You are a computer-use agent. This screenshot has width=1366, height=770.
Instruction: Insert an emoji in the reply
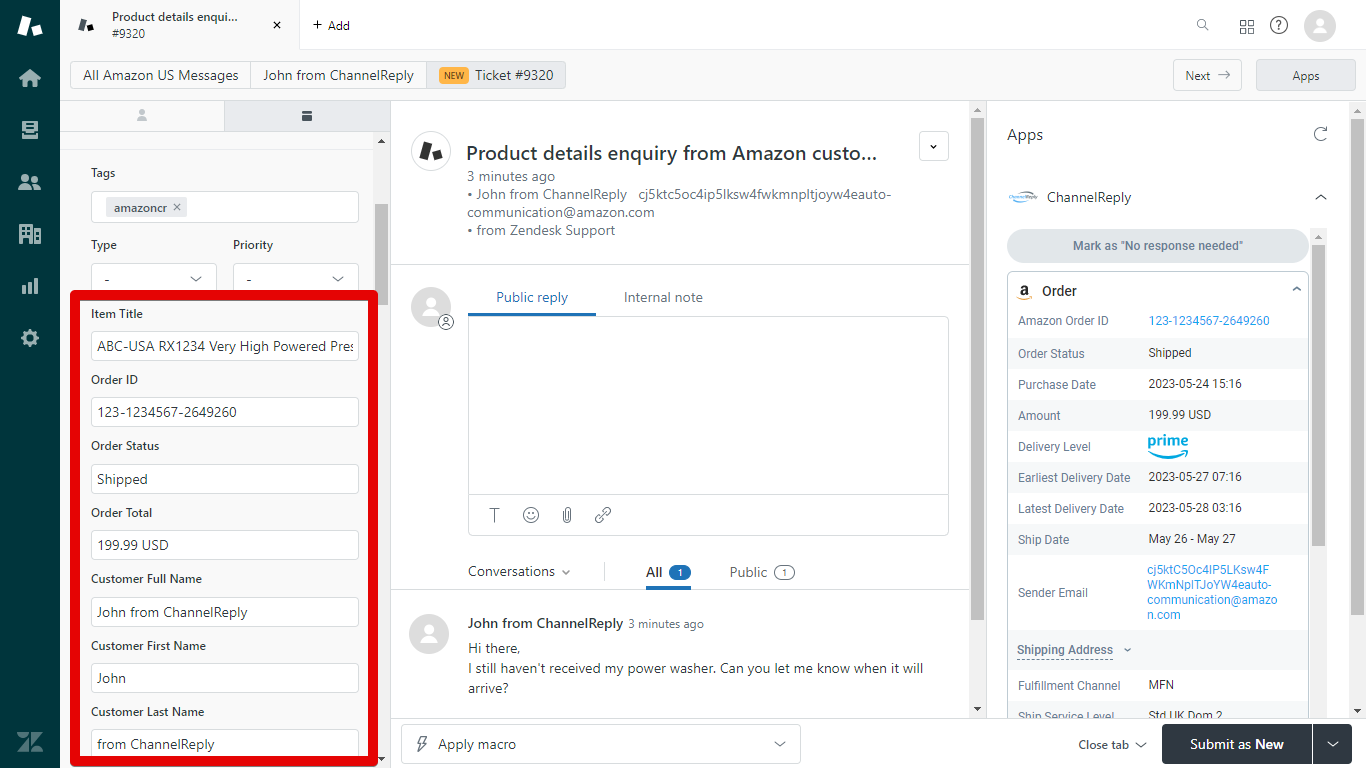pos(531,515)
